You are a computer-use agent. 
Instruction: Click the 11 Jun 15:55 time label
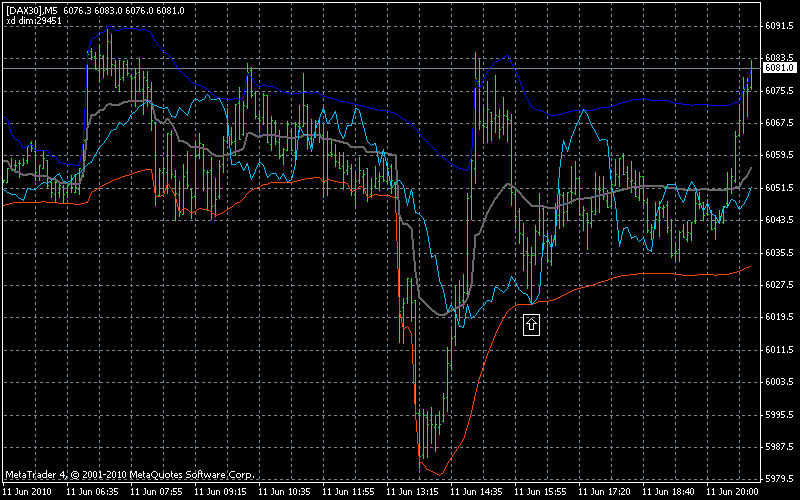point(541,492)
